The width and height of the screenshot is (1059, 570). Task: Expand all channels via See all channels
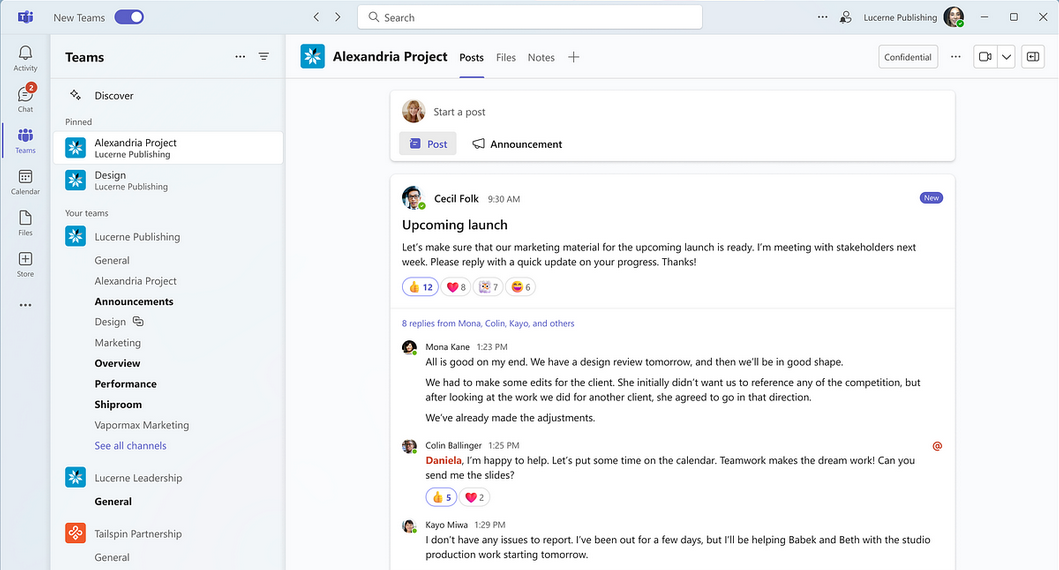point(130,446)
